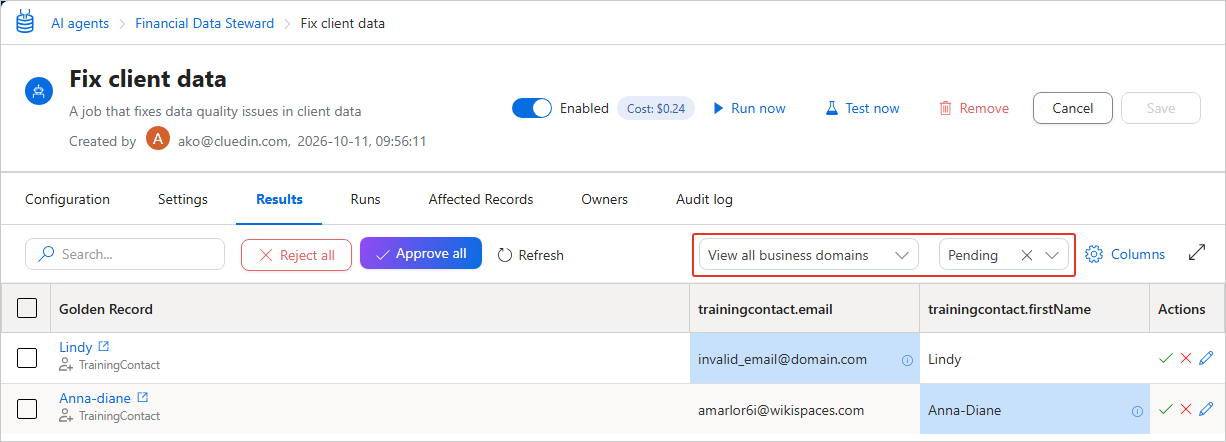Image resolution: width=1226 pixels, height=442 pixels.
Task: Switch to the Configuration tab
Action: (67, 199)
